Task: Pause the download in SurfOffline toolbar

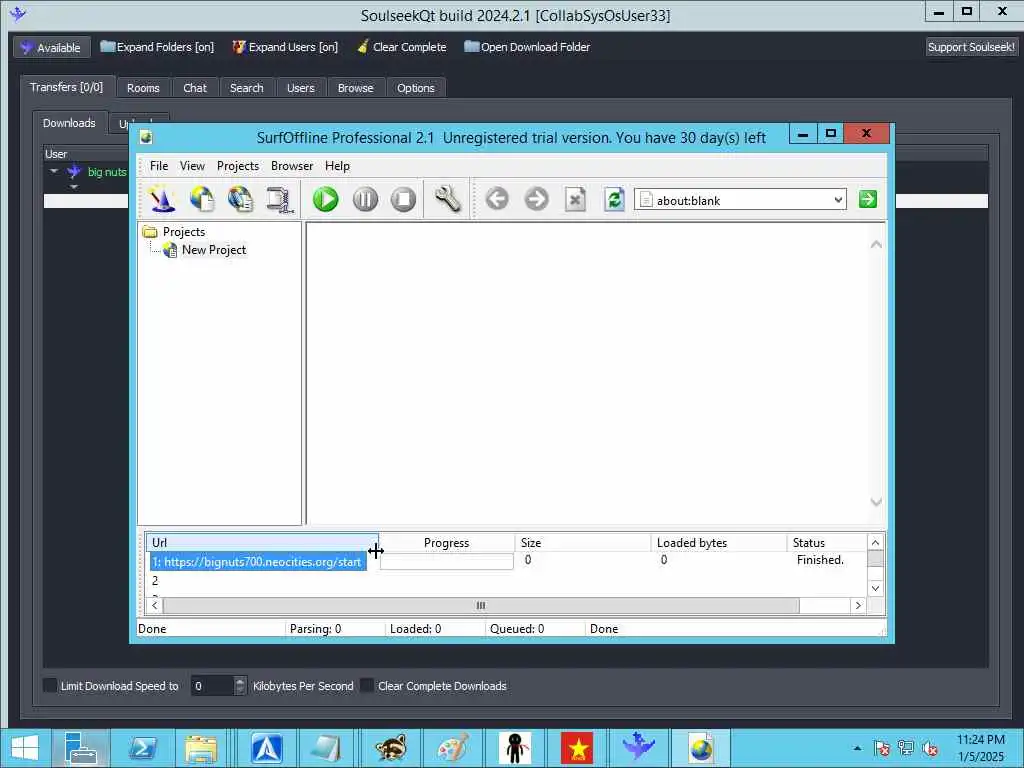Action: pos(365,199)
